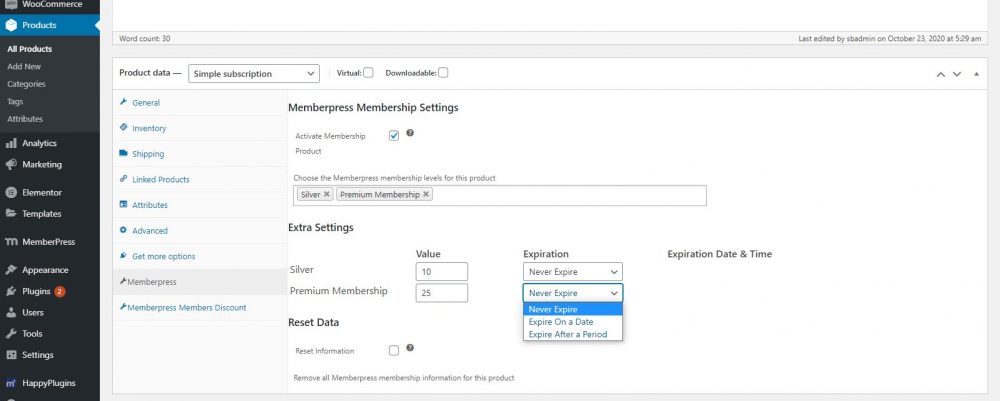
Task: Go to Add New under Products
Action: [24, 66]
